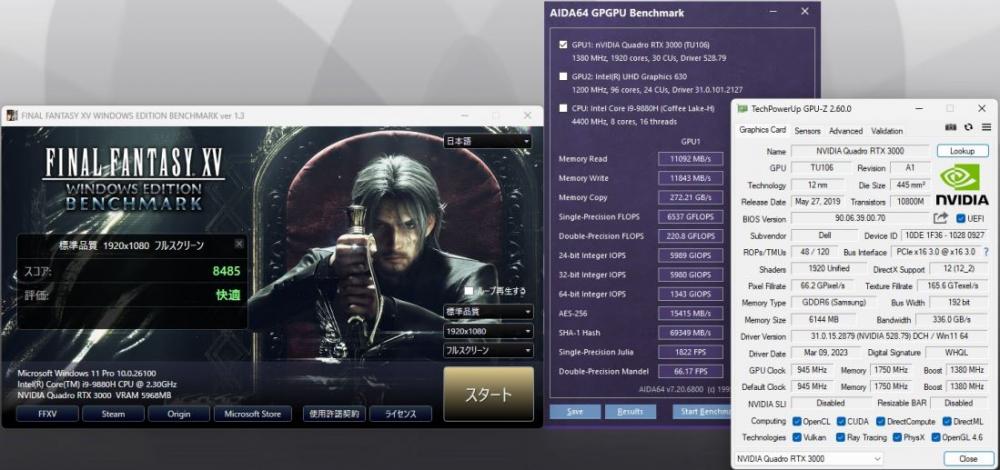Viewport: 1000px width, 470px height.
Task: Minimize the AIDA64 GPGPU Benchmark window
Action: pyautogui.click(x=774, y=11)
